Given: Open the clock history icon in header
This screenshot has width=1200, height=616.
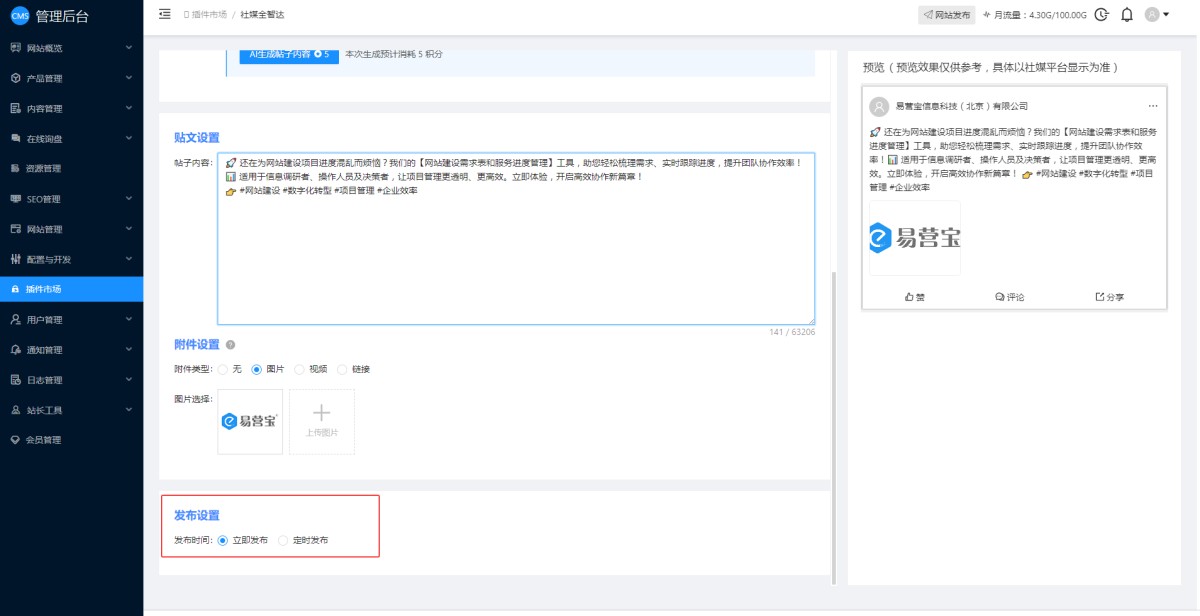Looking at the screenshot, I should (x=1102, y=15).
